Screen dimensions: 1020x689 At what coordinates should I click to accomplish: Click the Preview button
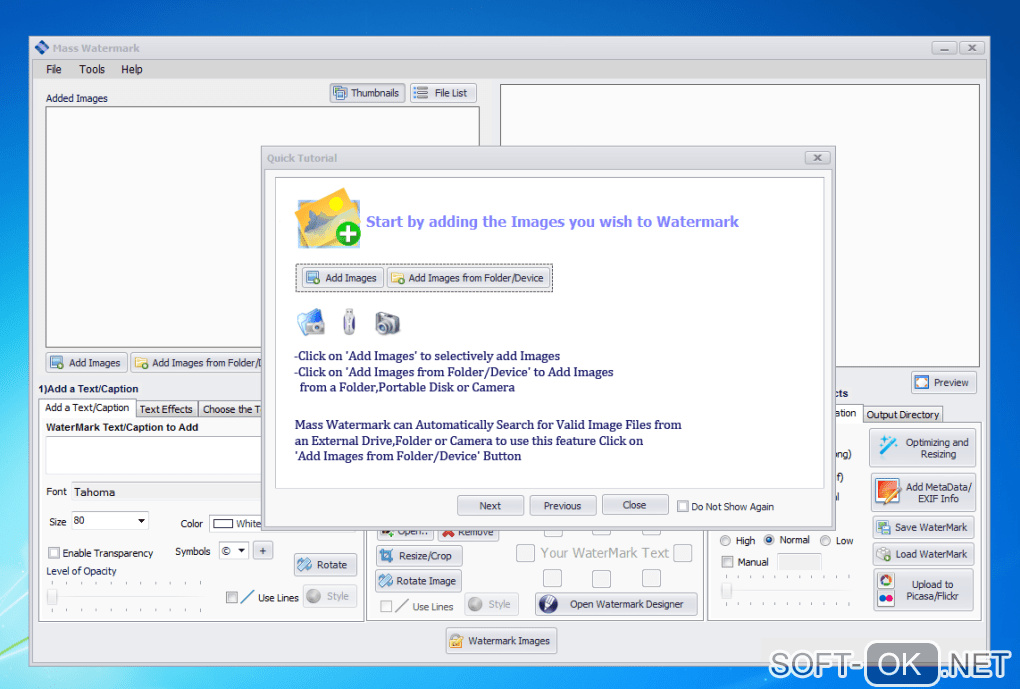click(943, 383)
